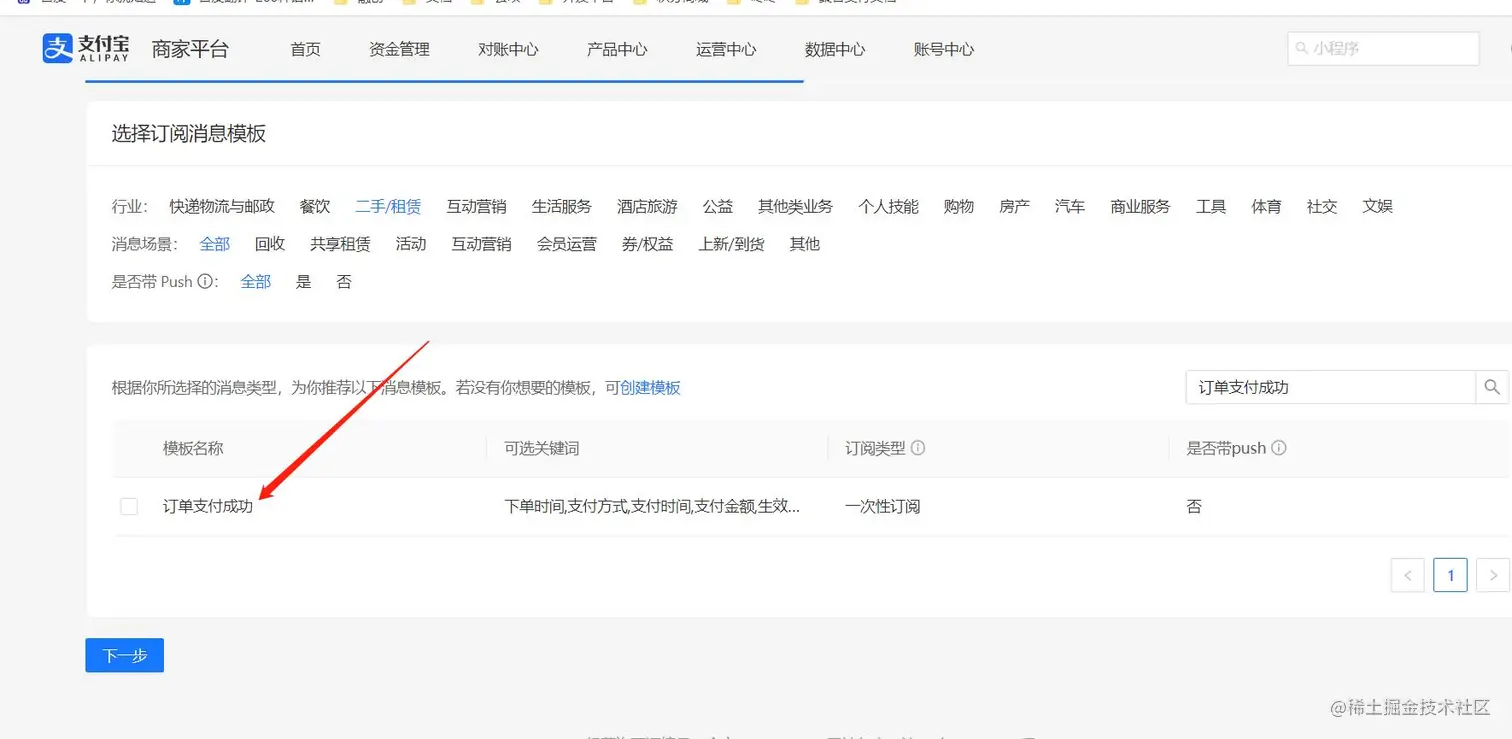Select 否 for Push filter
1512x739 pixels.
344,282
